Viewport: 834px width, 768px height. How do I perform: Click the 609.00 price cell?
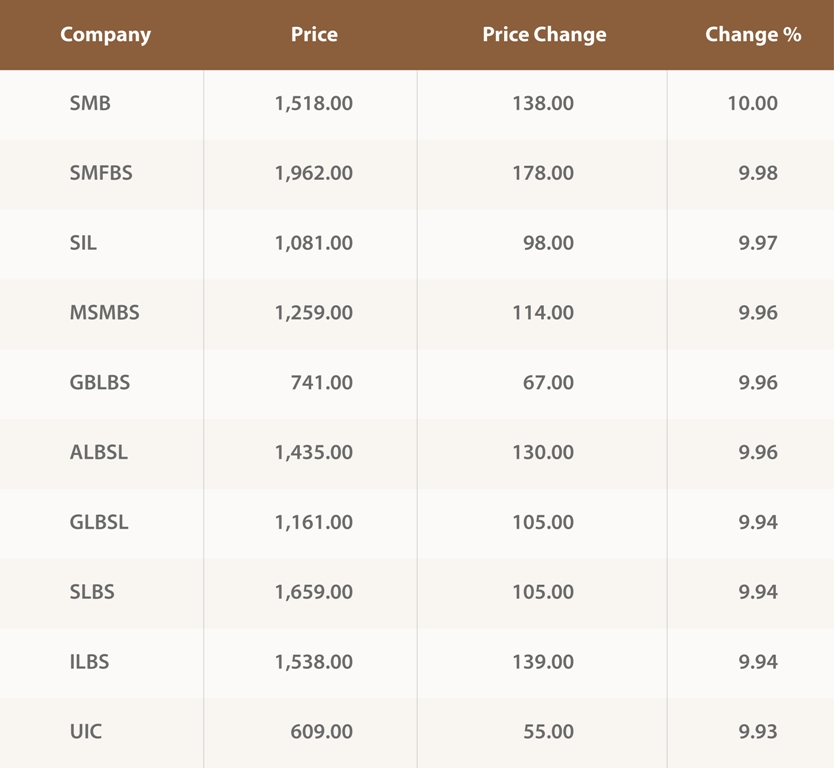[323, 732]
